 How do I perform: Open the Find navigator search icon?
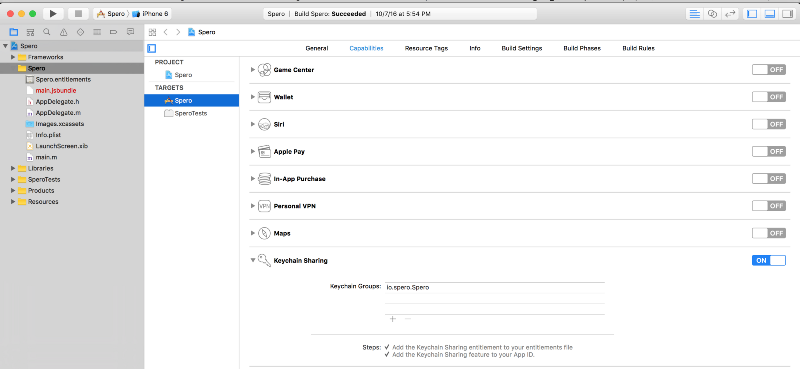tap(46, 32)
